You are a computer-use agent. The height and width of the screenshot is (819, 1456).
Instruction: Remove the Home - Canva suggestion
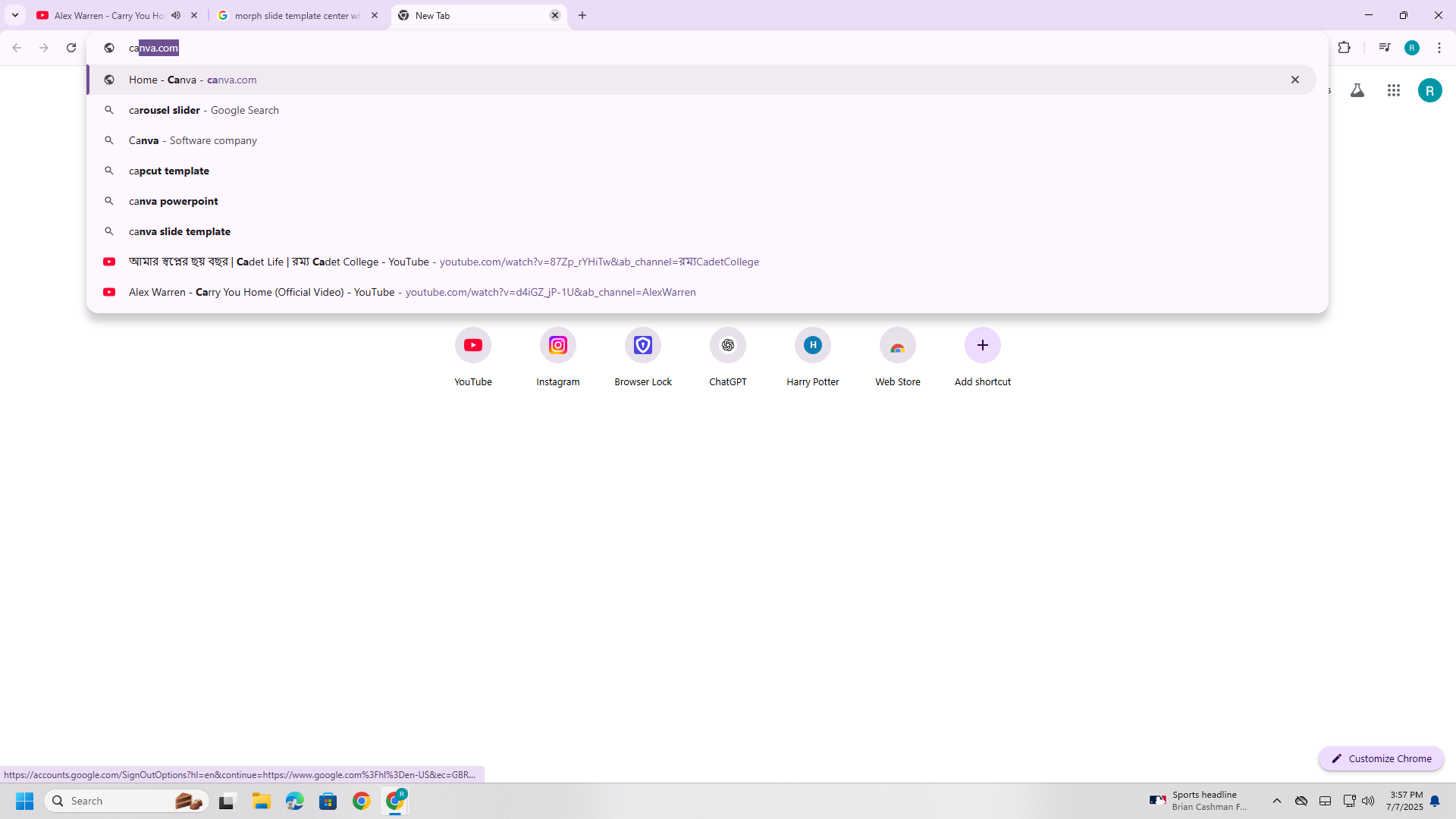[x=1295, y=80]
